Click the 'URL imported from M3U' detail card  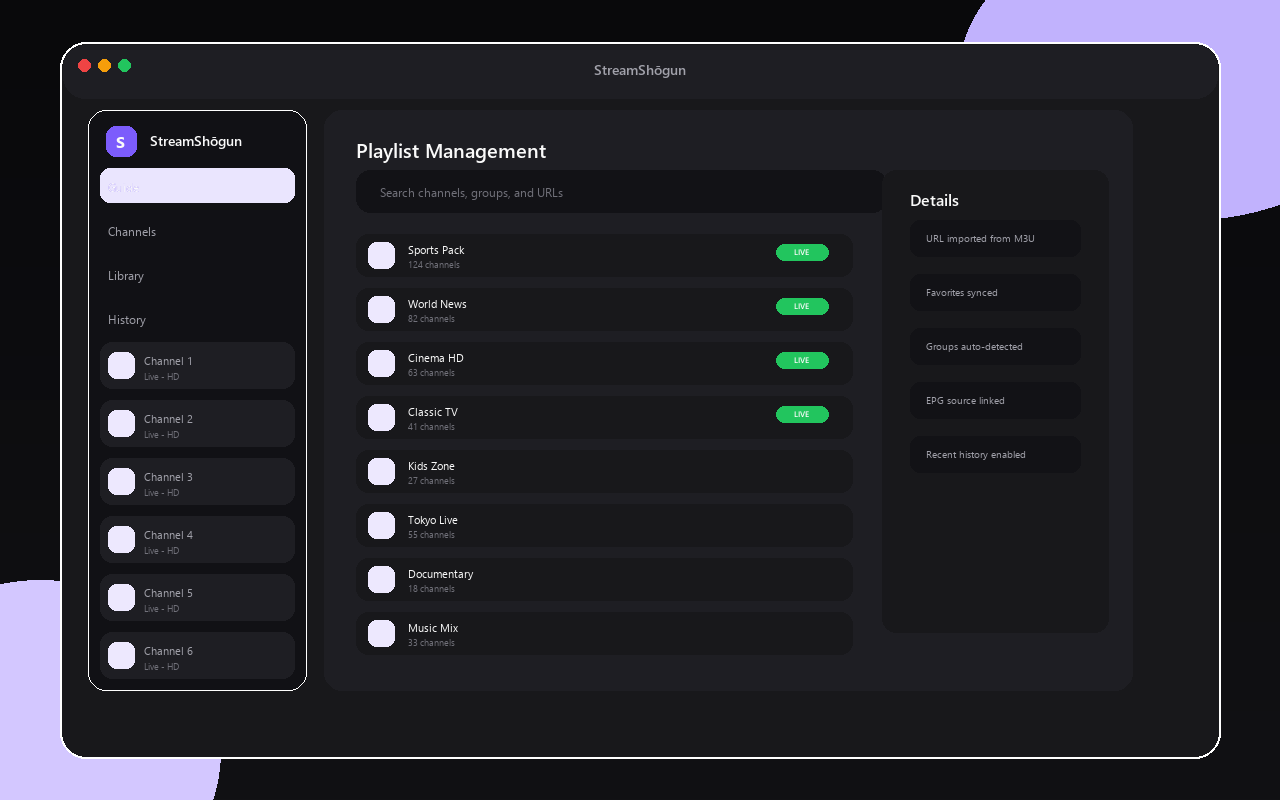tap(995, 239)
